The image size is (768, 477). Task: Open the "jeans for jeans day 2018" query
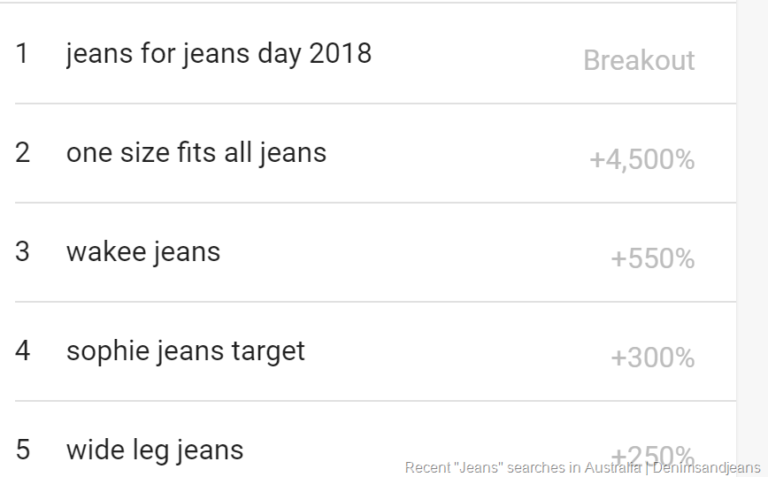click(x=218, y=53)
